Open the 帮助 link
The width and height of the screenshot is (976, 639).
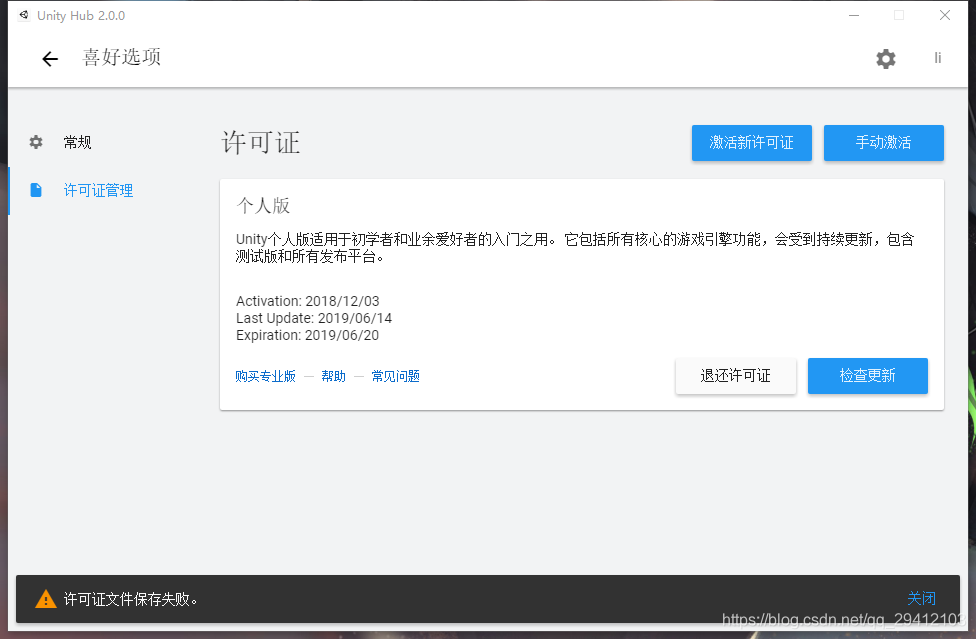(x=333, y=376)
